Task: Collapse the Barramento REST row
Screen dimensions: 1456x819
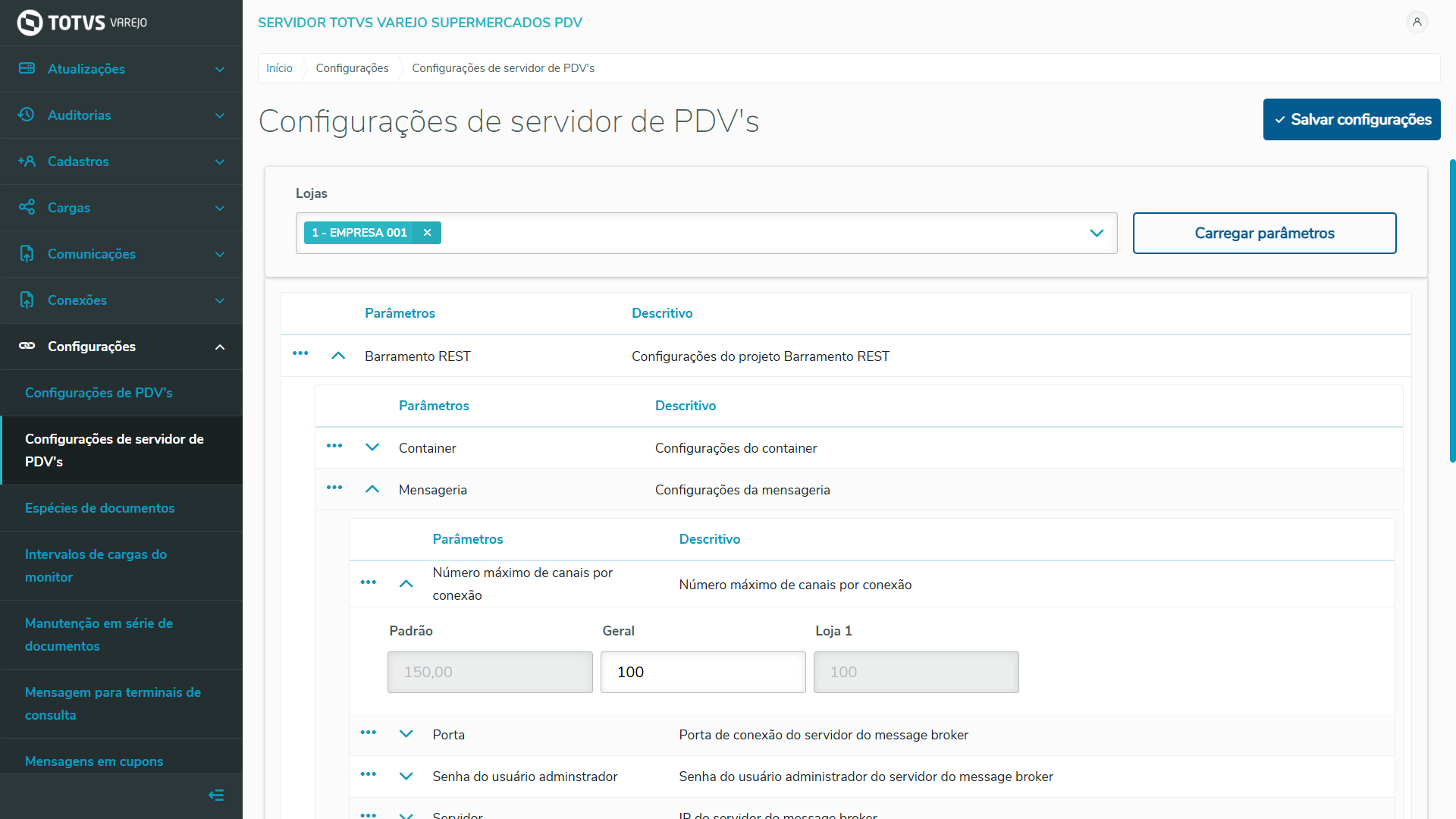Action: coord(338,356)
